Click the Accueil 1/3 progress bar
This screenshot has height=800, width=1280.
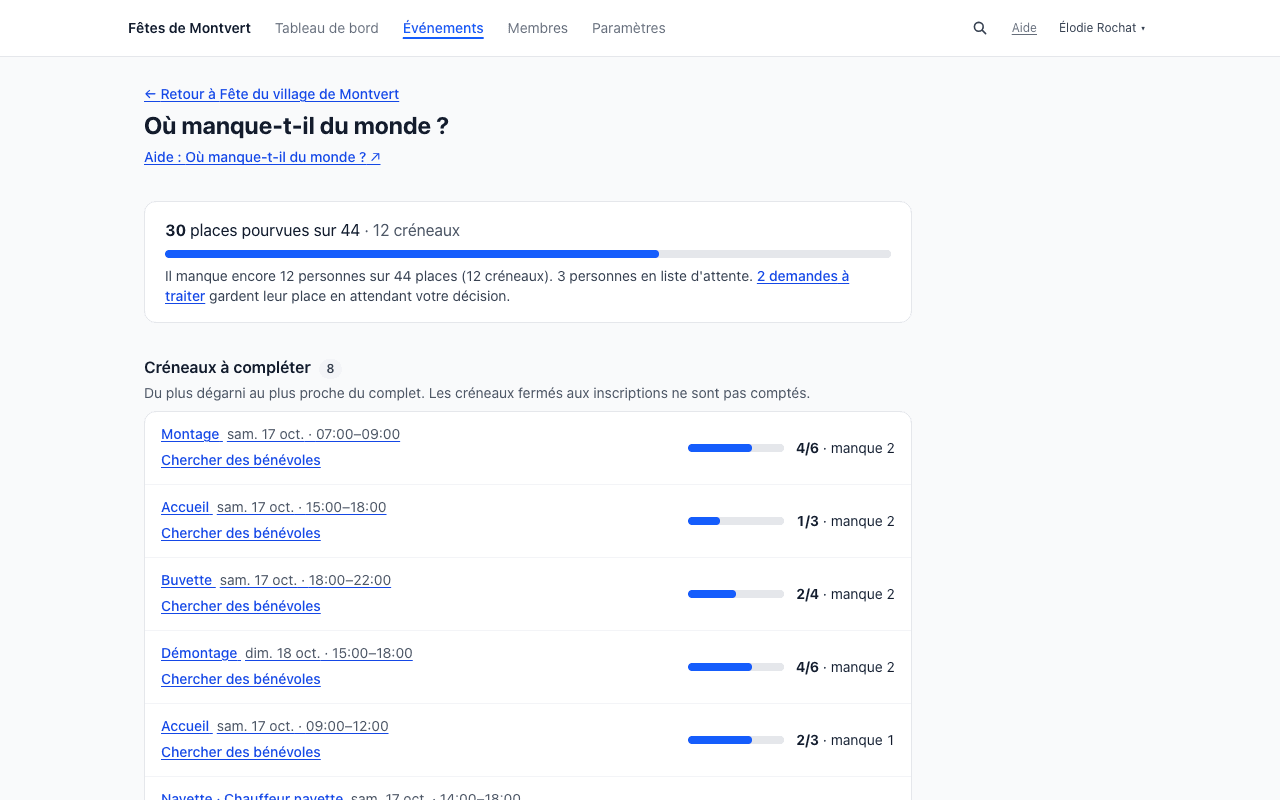(x=736, y=521)
